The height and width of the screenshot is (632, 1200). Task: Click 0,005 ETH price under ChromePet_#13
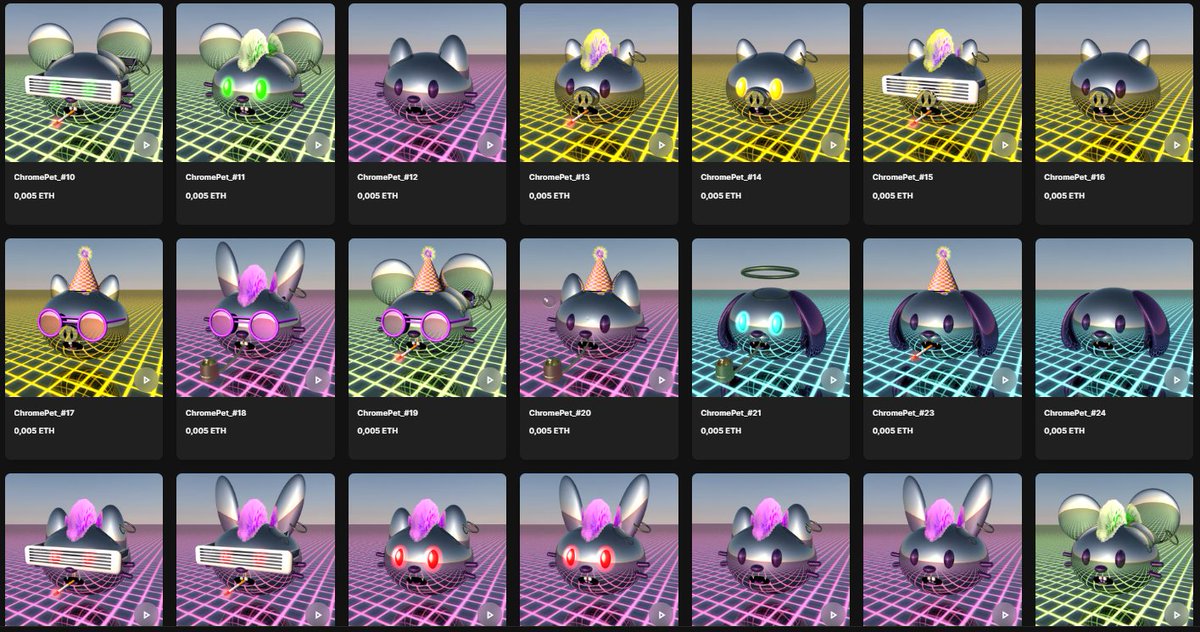(x=550, y=196)
